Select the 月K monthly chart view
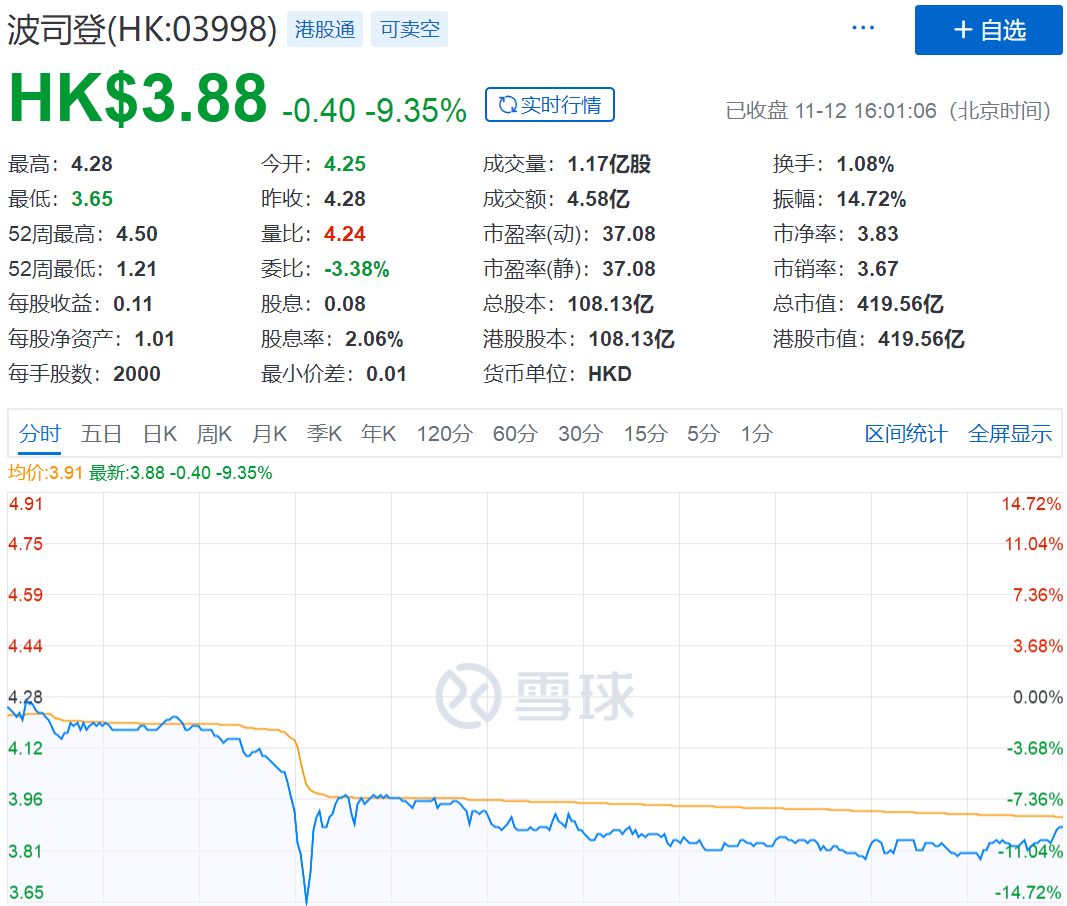This screenshot has width=1067, height=906. coord(268,434)
